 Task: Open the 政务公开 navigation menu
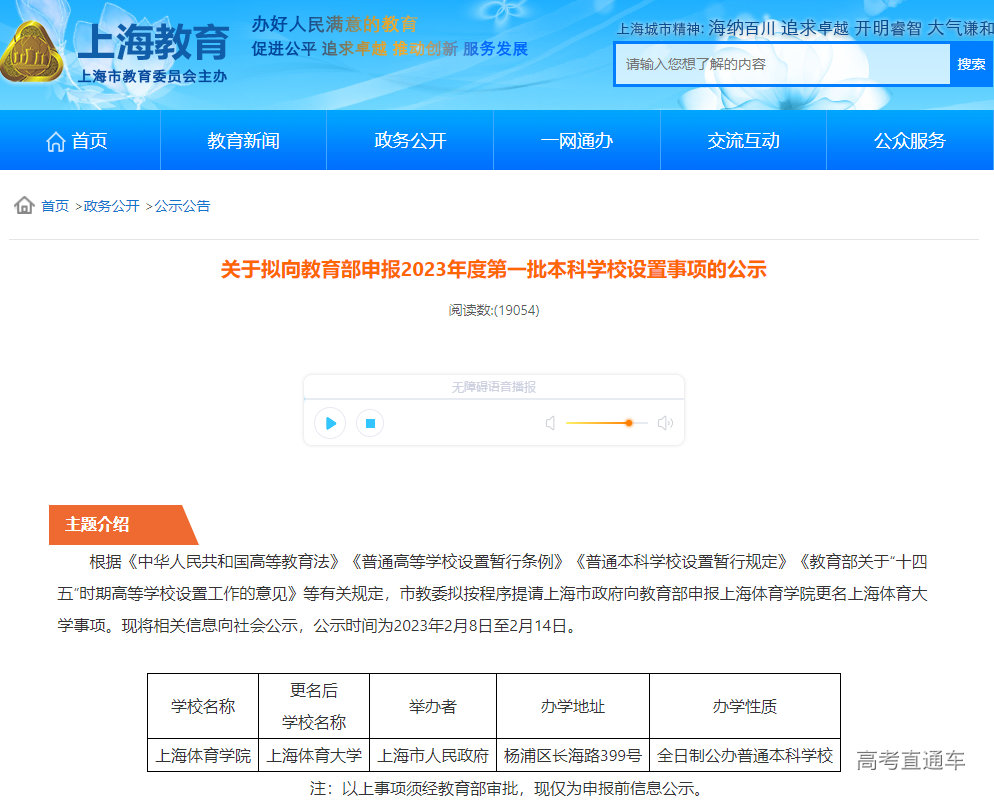pos(409,140)
